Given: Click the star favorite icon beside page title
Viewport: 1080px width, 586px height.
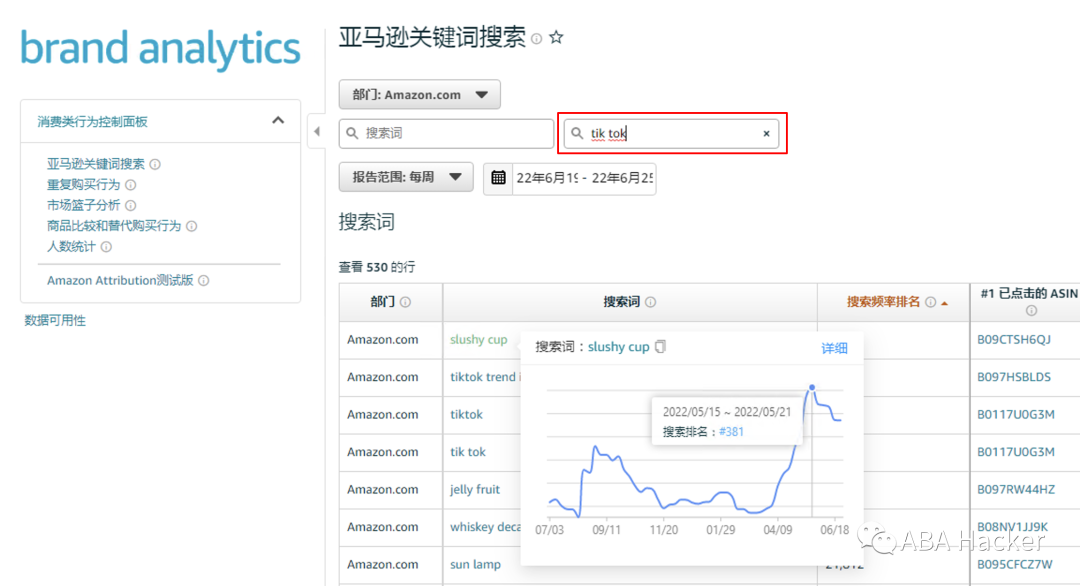Looking at the screenshot, I should (x=557, y=38).
